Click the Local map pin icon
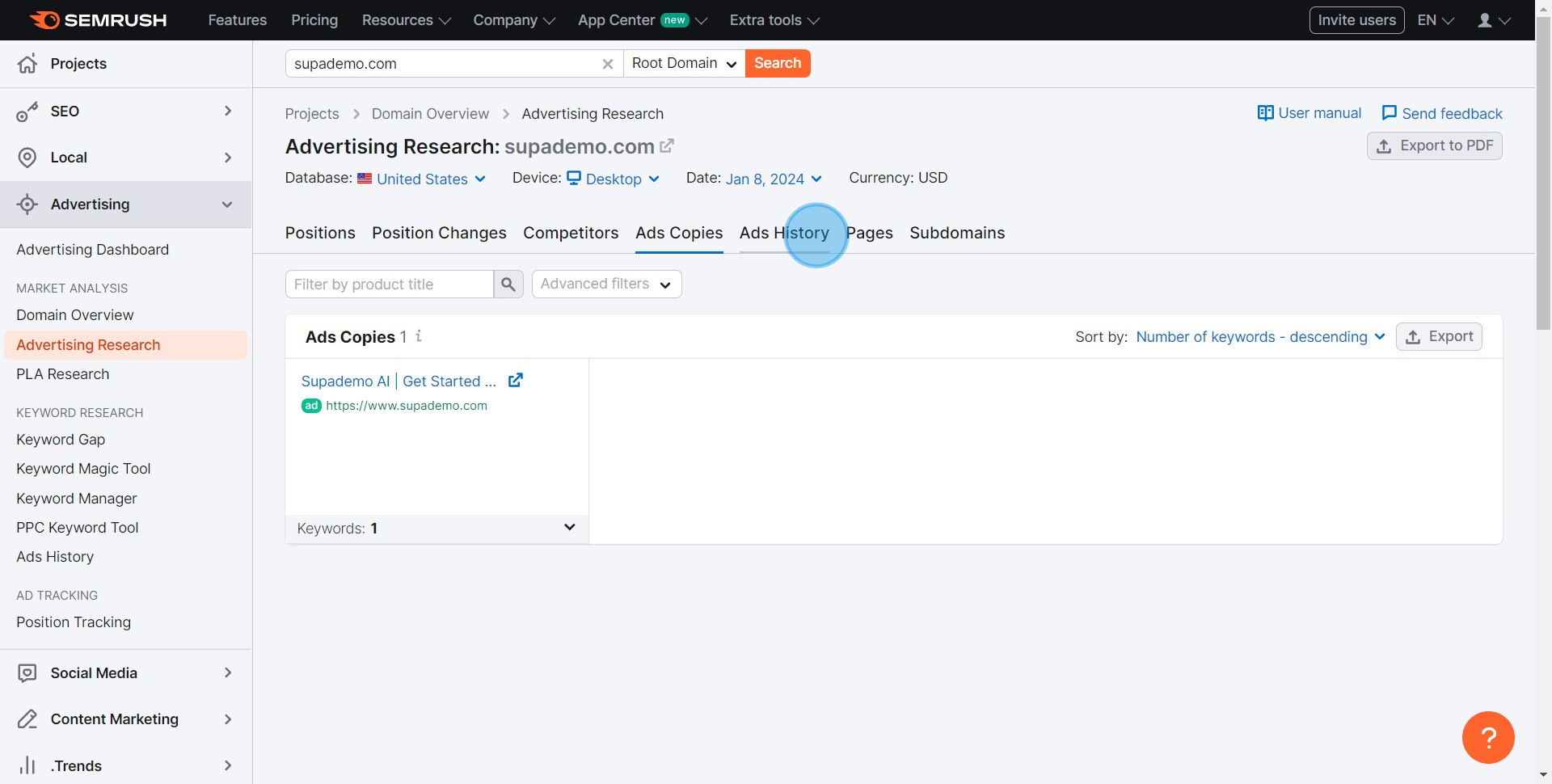The width and height of the screenshot is (1552, 784). tap(27, 158)
